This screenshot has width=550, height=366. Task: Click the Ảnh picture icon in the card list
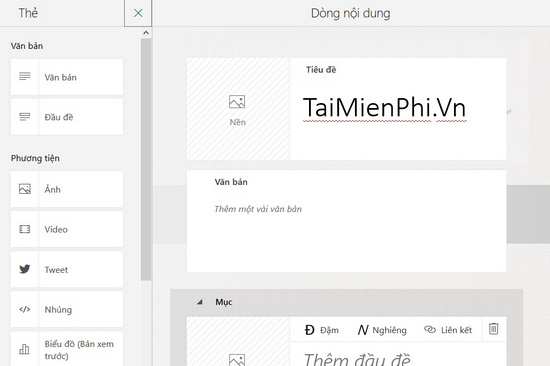coord(25,189)
